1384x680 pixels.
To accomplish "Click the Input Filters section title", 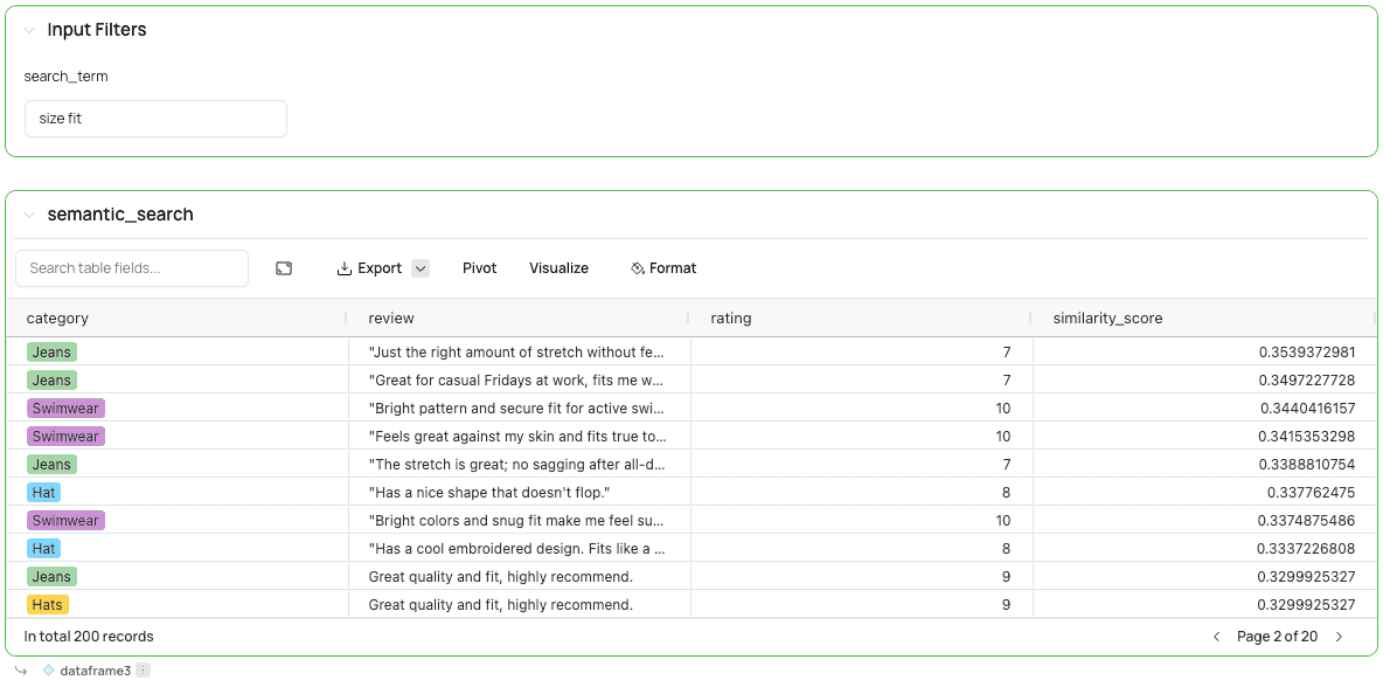I will coord(97,30).
